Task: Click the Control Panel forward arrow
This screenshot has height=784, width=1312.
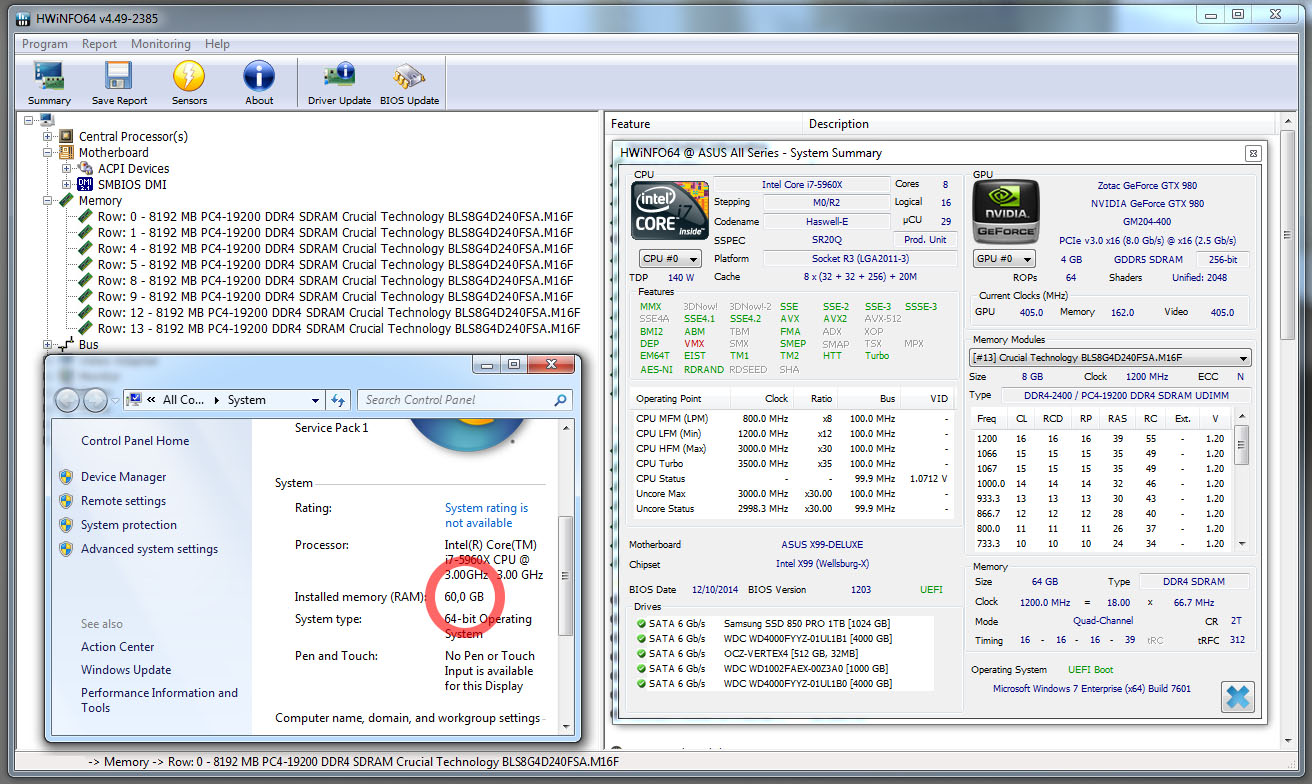Action: pyautogui.click(x=95, y=400)
